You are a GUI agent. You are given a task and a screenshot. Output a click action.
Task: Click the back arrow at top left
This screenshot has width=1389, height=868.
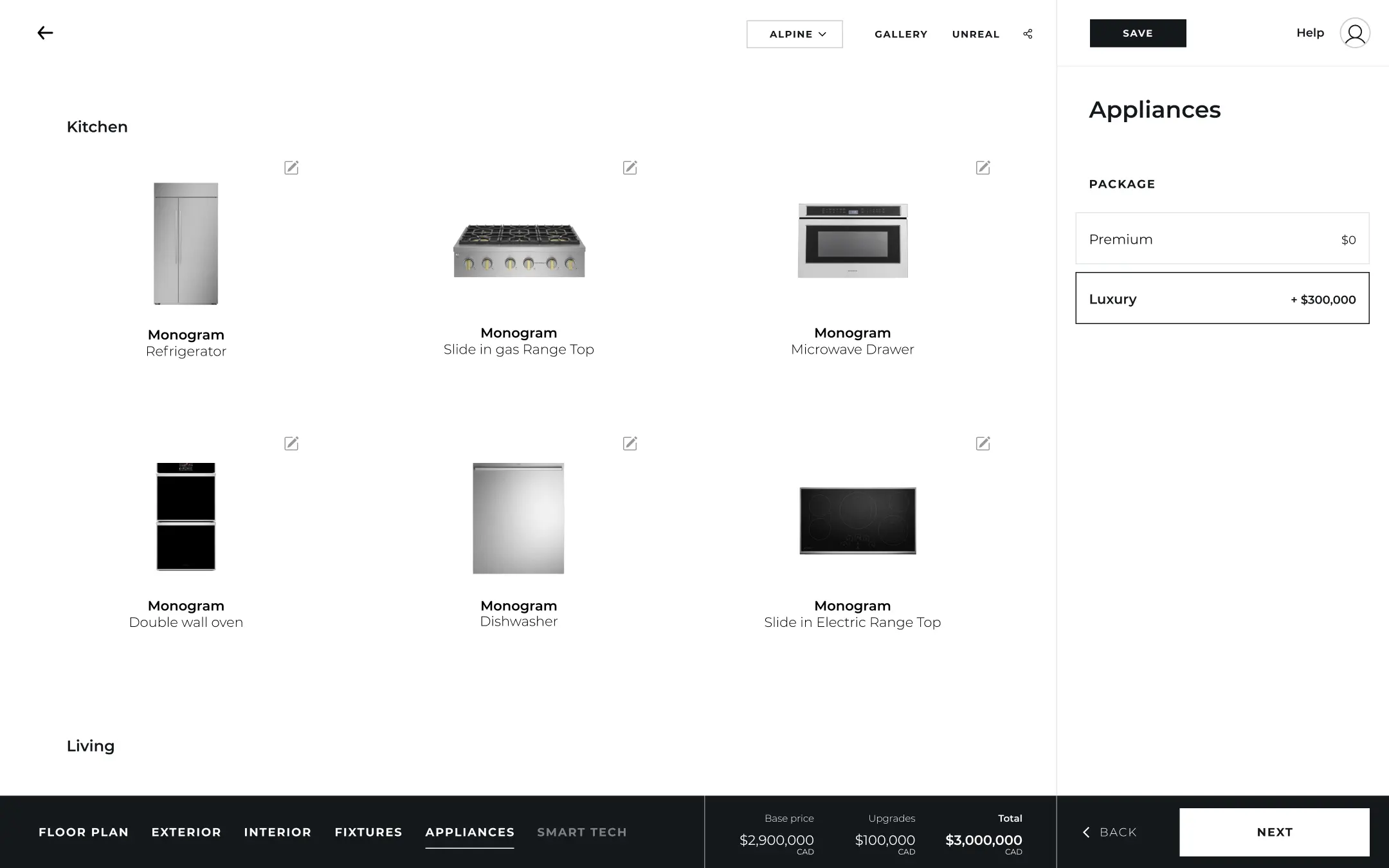pos(45,32)
